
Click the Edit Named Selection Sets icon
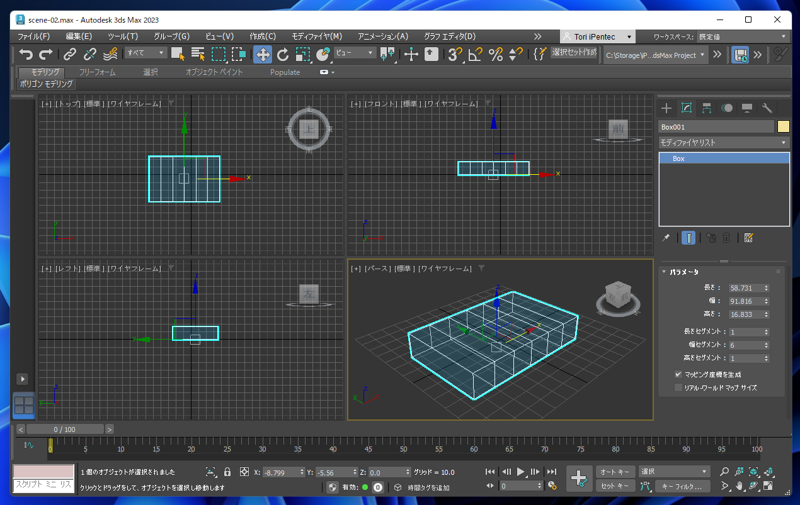(x=539, y=54)
